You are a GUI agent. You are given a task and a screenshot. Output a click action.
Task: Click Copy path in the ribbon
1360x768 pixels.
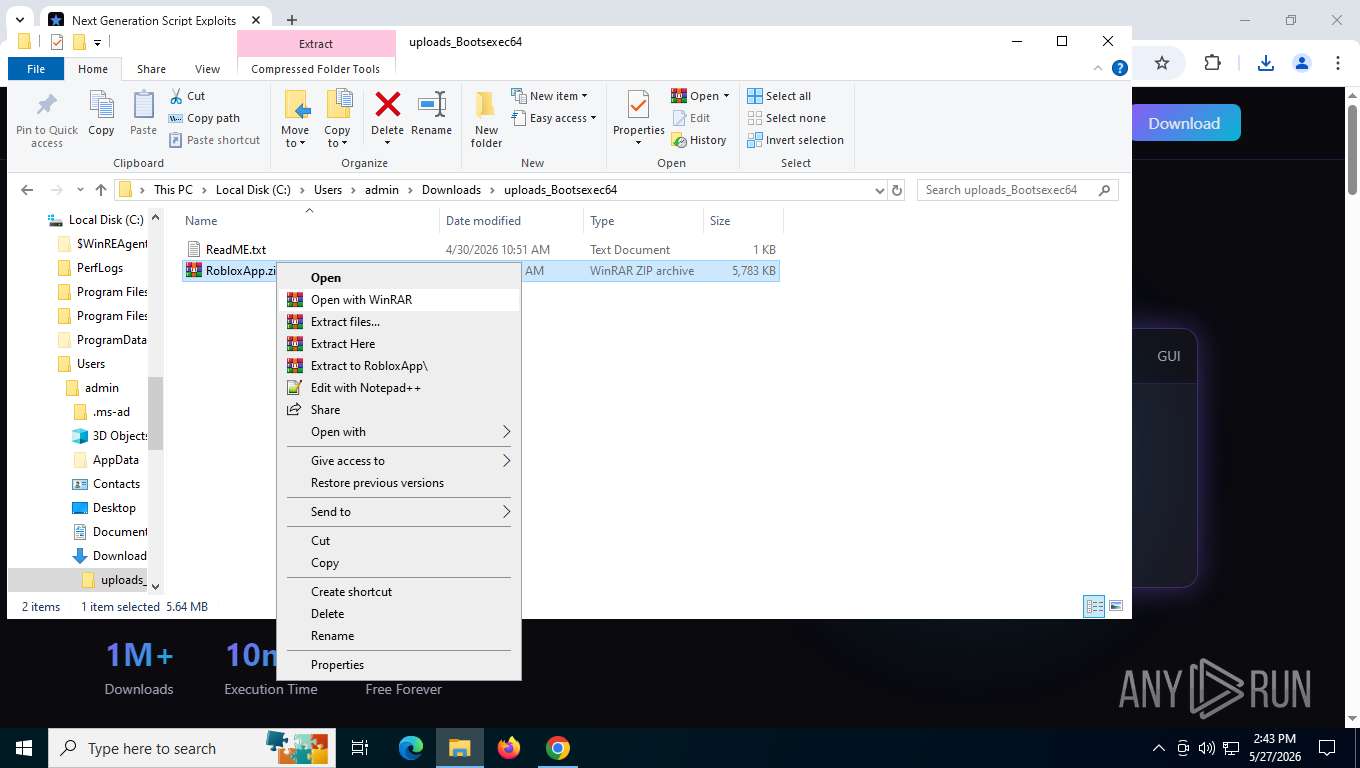[x=205, y=118]
